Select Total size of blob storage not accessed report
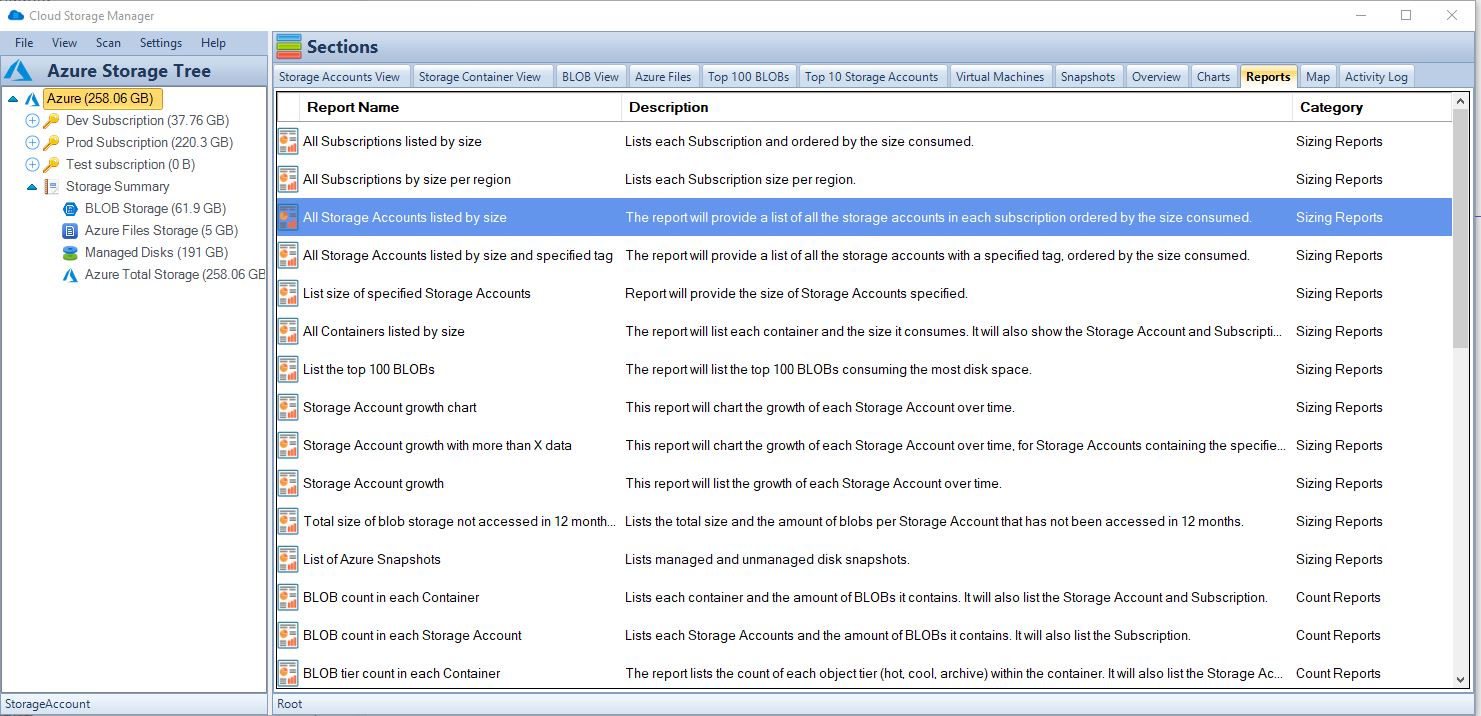 (864, 522)
